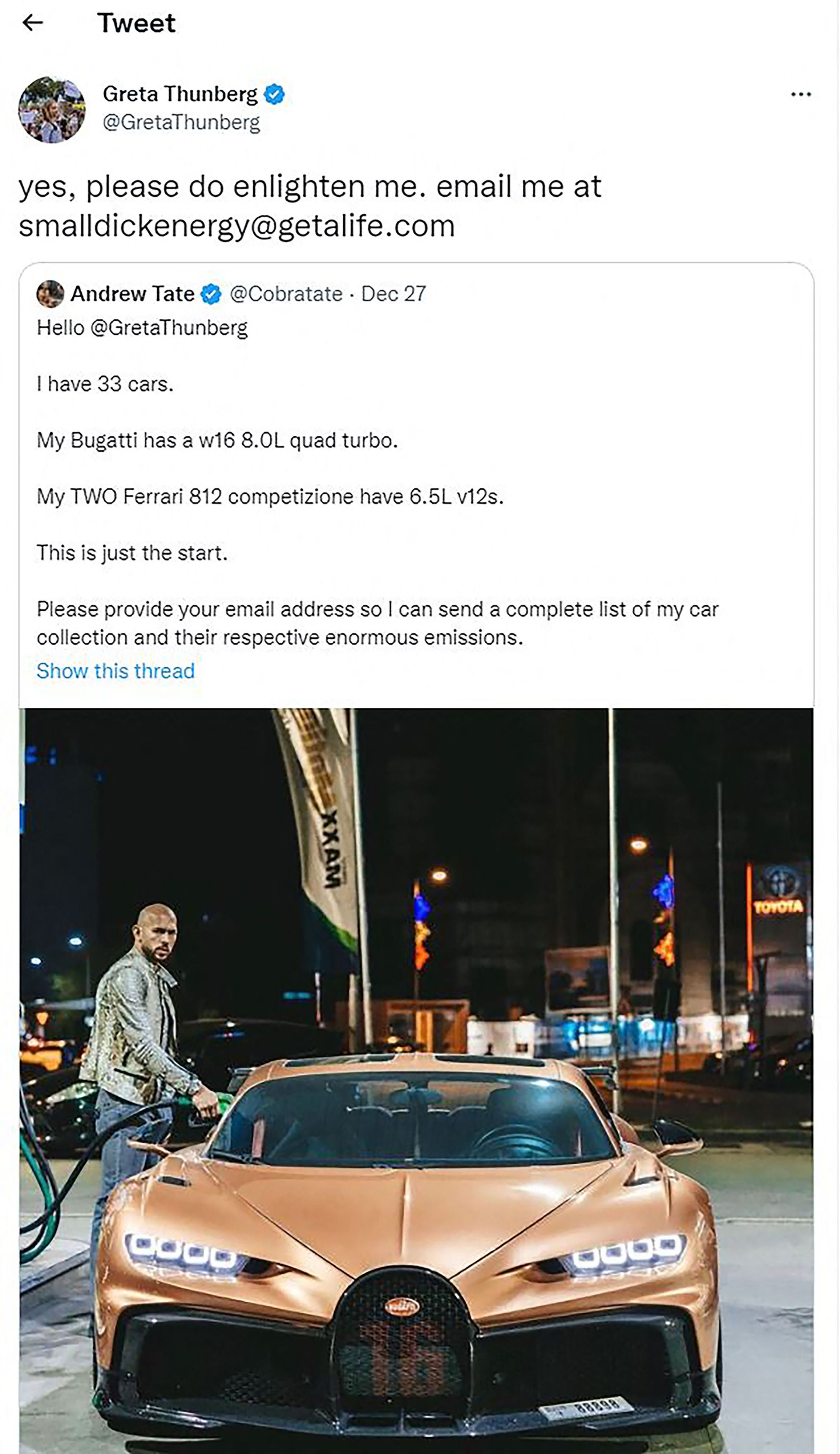The width and height of the screenshot is (840, 1454).
Task: Click the back arrow icon
Action: [x=32, y=23]
